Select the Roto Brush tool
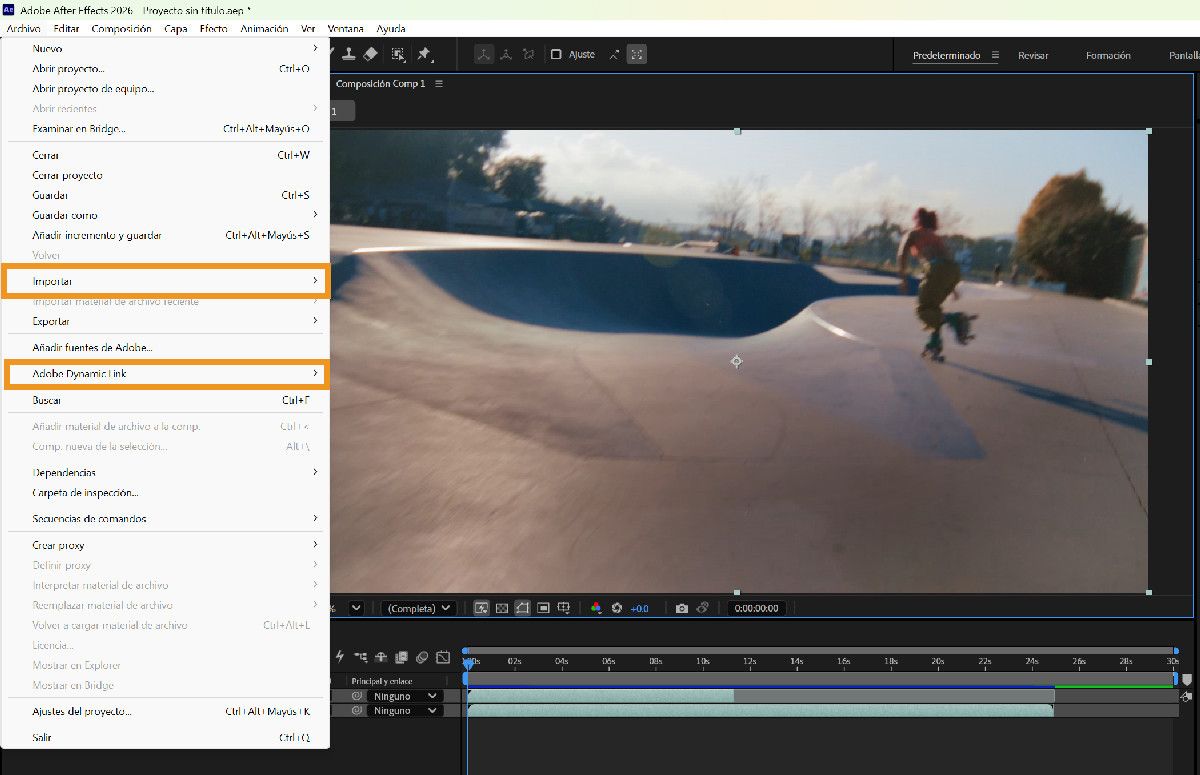The image size is (1200, 775). point(398,54)
